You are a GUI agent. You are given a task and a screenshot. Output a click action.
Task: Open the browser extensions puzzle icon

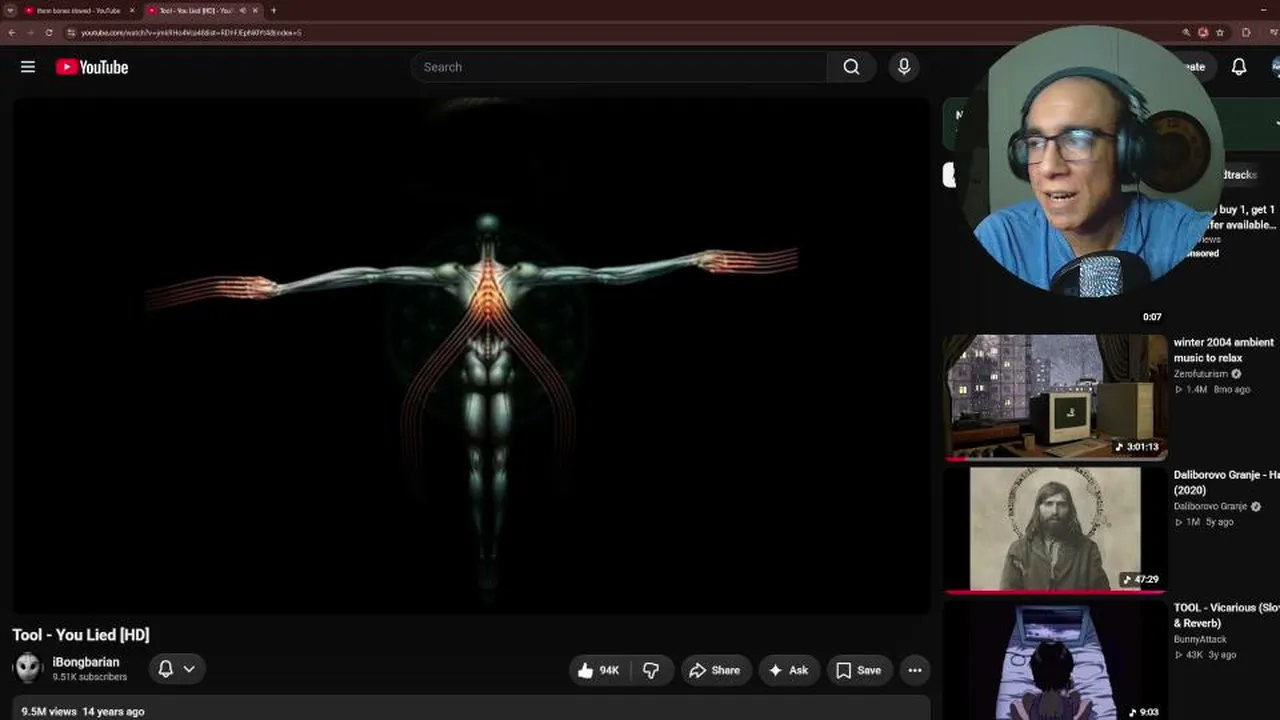pyautogui.click(x=1246, y=32)
